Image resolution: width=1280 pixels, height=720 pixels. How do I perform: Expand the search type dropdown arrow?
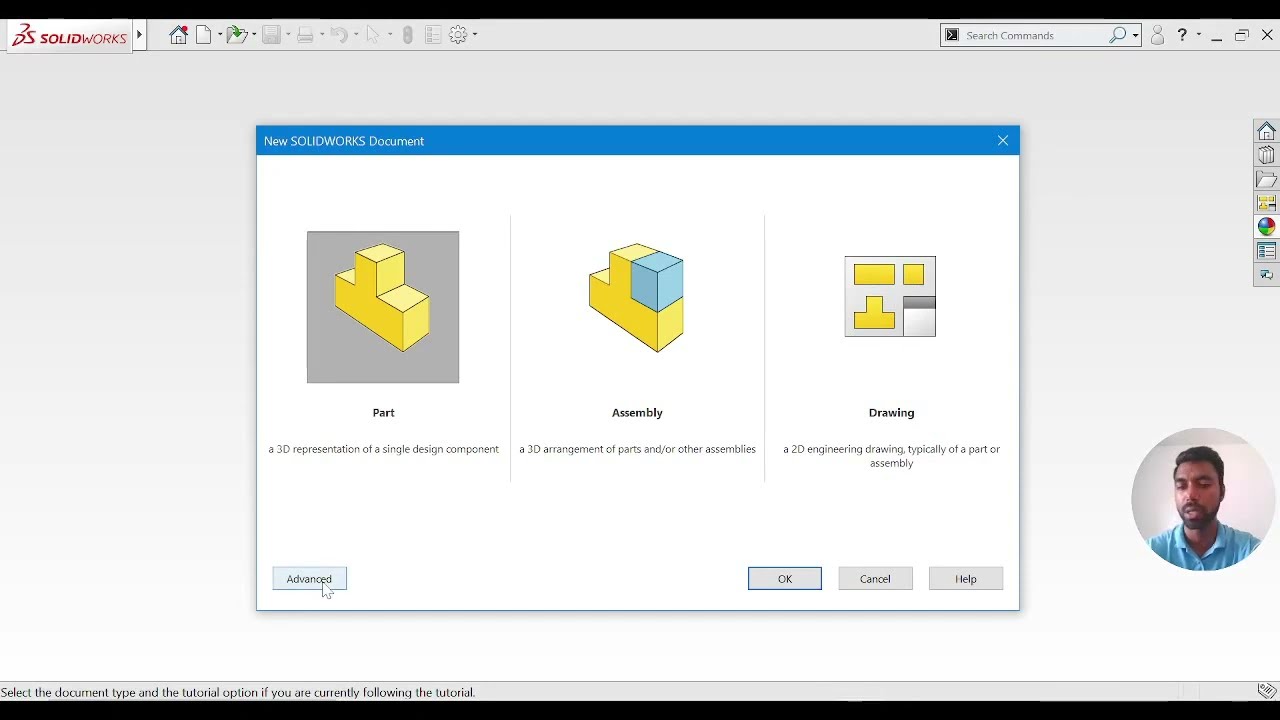1135,36
